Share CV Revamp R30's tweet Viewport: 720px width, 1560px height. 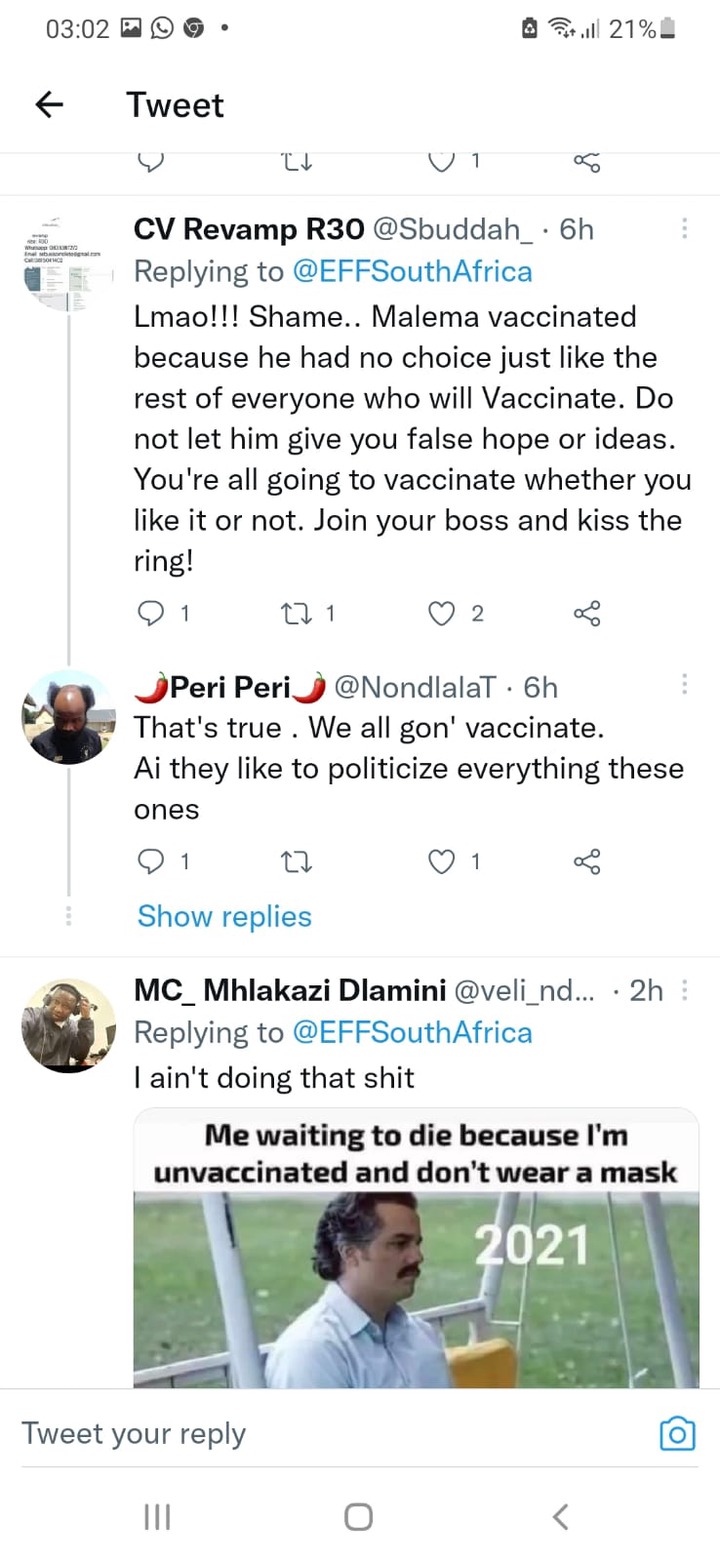587,613
